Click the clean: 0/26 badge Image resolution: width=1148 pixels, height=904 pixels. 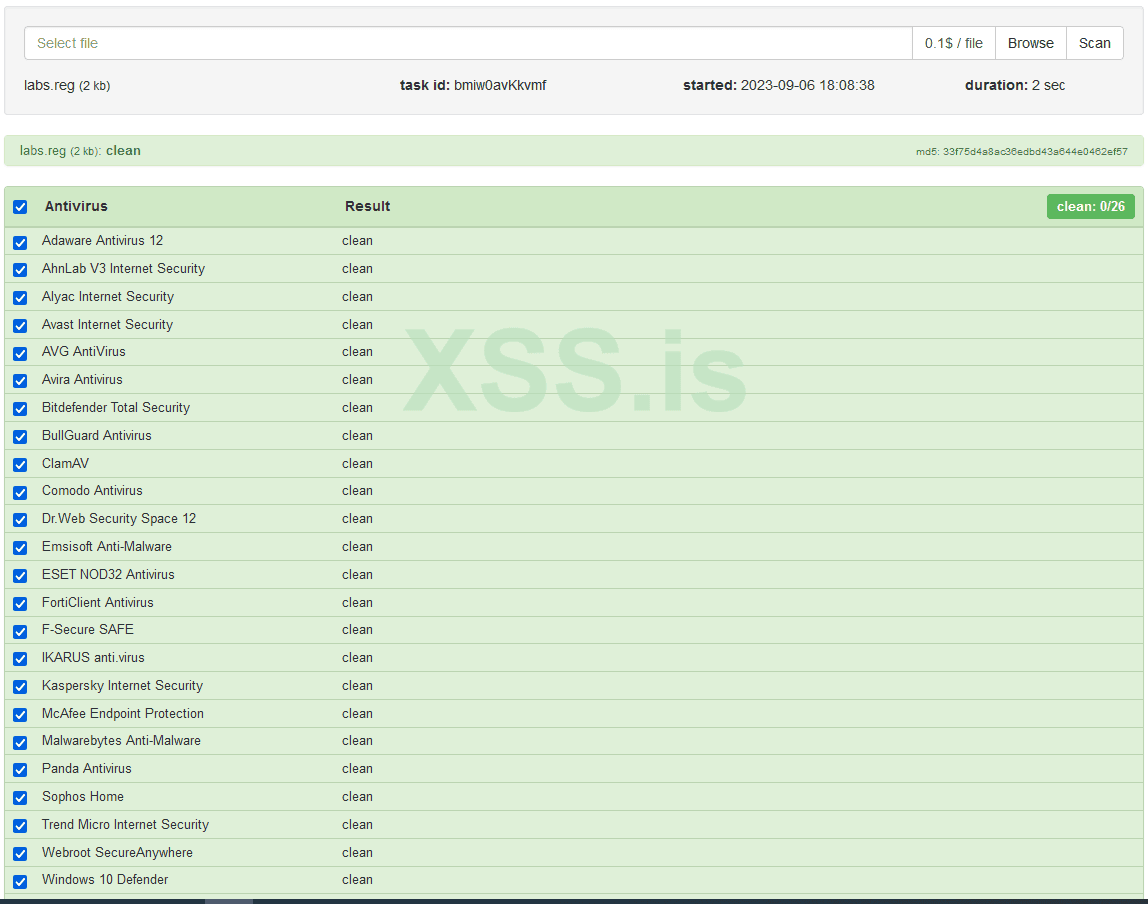coord(1090,206)
